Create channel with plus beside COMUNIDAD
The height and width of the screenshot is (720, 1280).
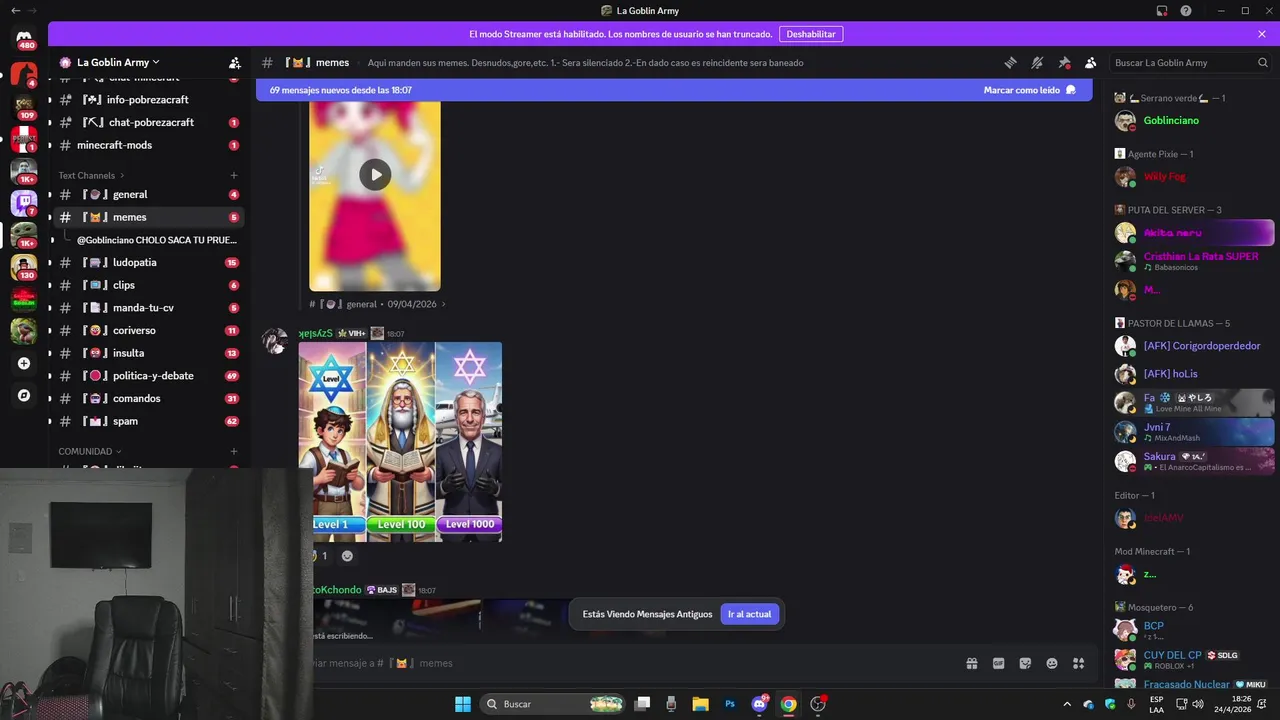[x=234, y=451]
